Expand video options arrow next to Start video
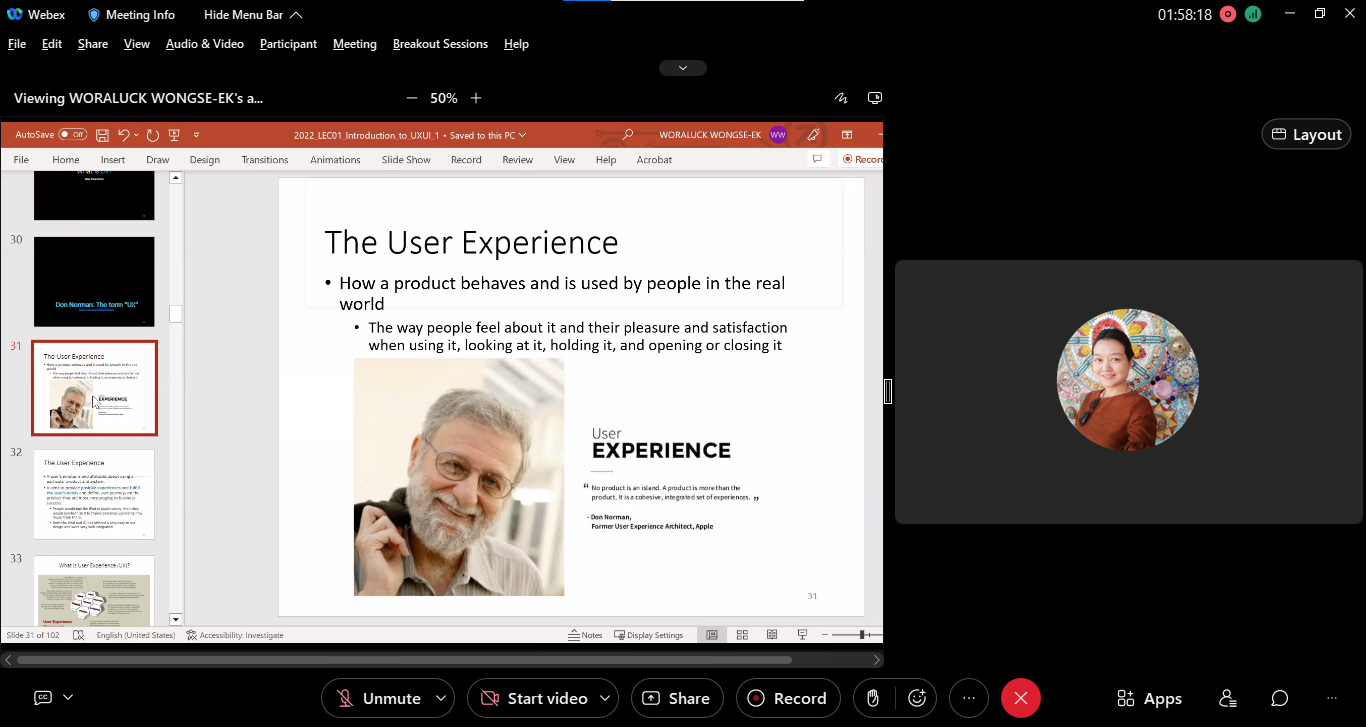 click(x=605, y=698)
